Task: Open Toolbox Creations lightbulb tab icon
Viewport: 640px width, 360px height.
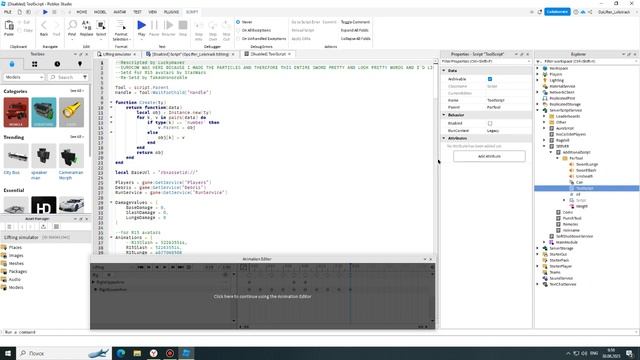Action: tap(80, 64)
